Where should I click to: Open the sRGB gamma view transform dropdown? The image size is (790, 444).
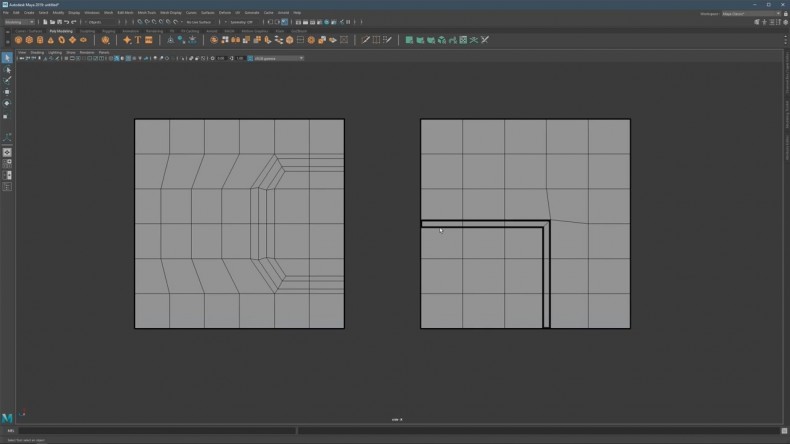pos(279,58)
